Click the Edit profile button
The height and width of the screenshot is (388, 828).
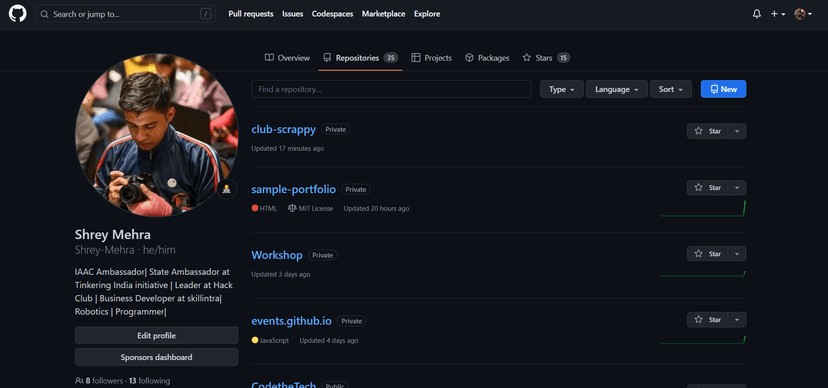point(156,335)
